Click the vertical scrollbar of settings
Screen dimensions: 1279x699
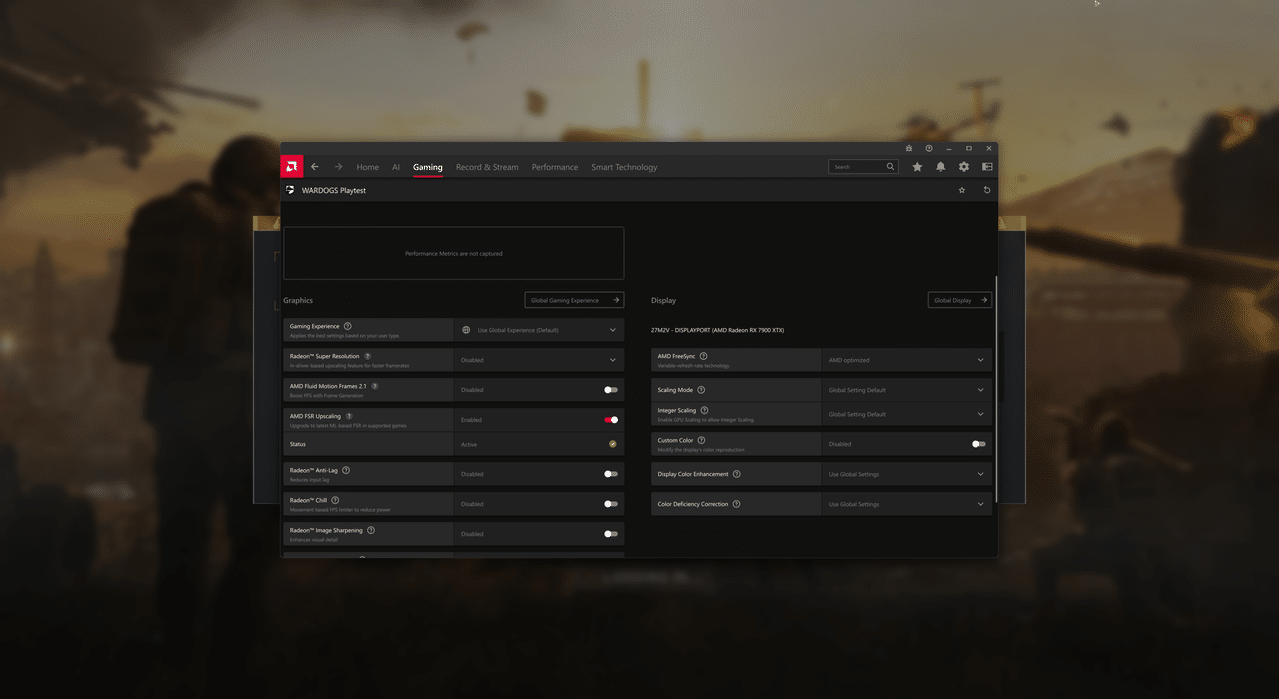point(996,390)
